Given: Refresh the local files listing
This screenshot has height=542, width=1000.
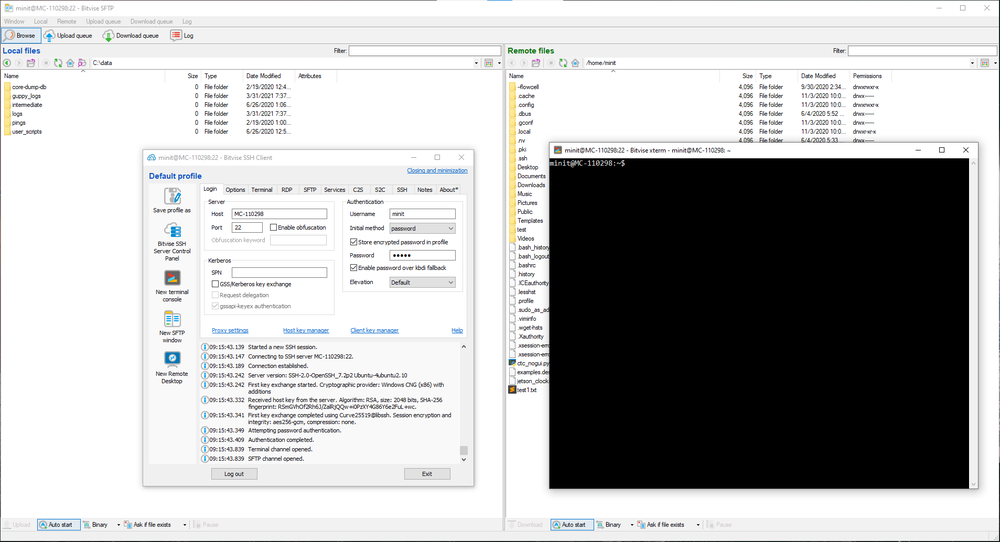Looking at the screenshot, I should click(x=57, y=63).
